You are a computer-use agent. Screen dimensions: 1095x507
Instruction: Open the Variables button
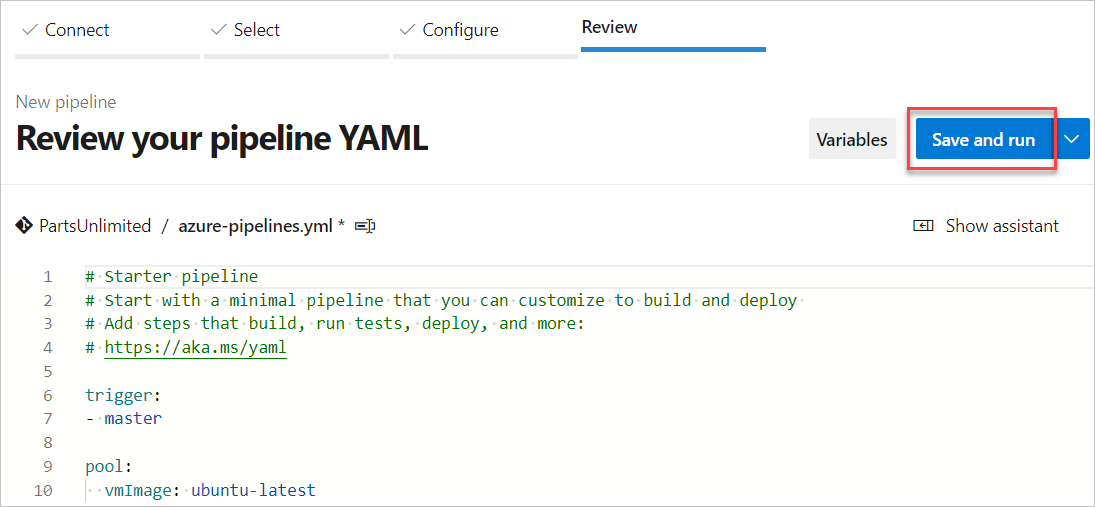(x=852, y=139)
